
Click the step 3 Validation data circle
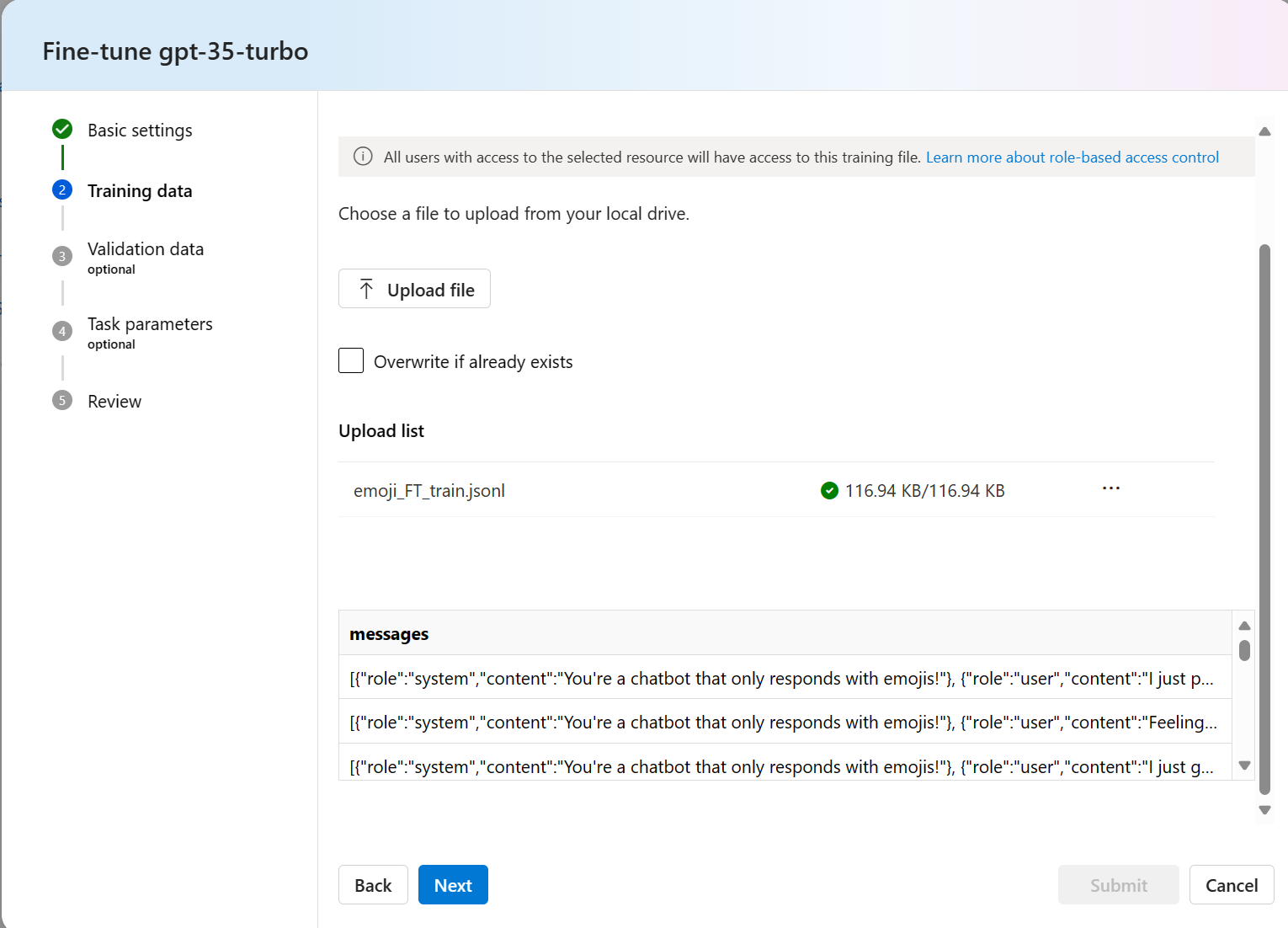pos(62,256)
